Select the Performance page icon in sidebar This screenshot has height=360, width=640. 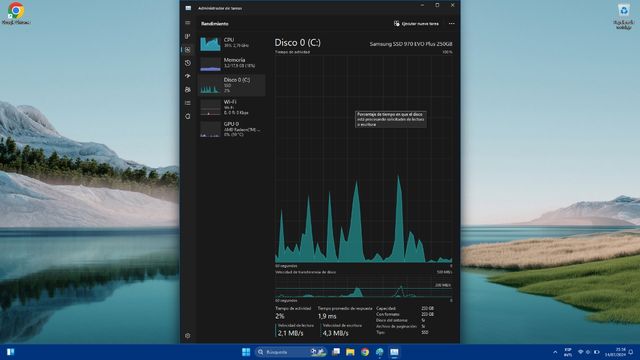coord(188,49)
